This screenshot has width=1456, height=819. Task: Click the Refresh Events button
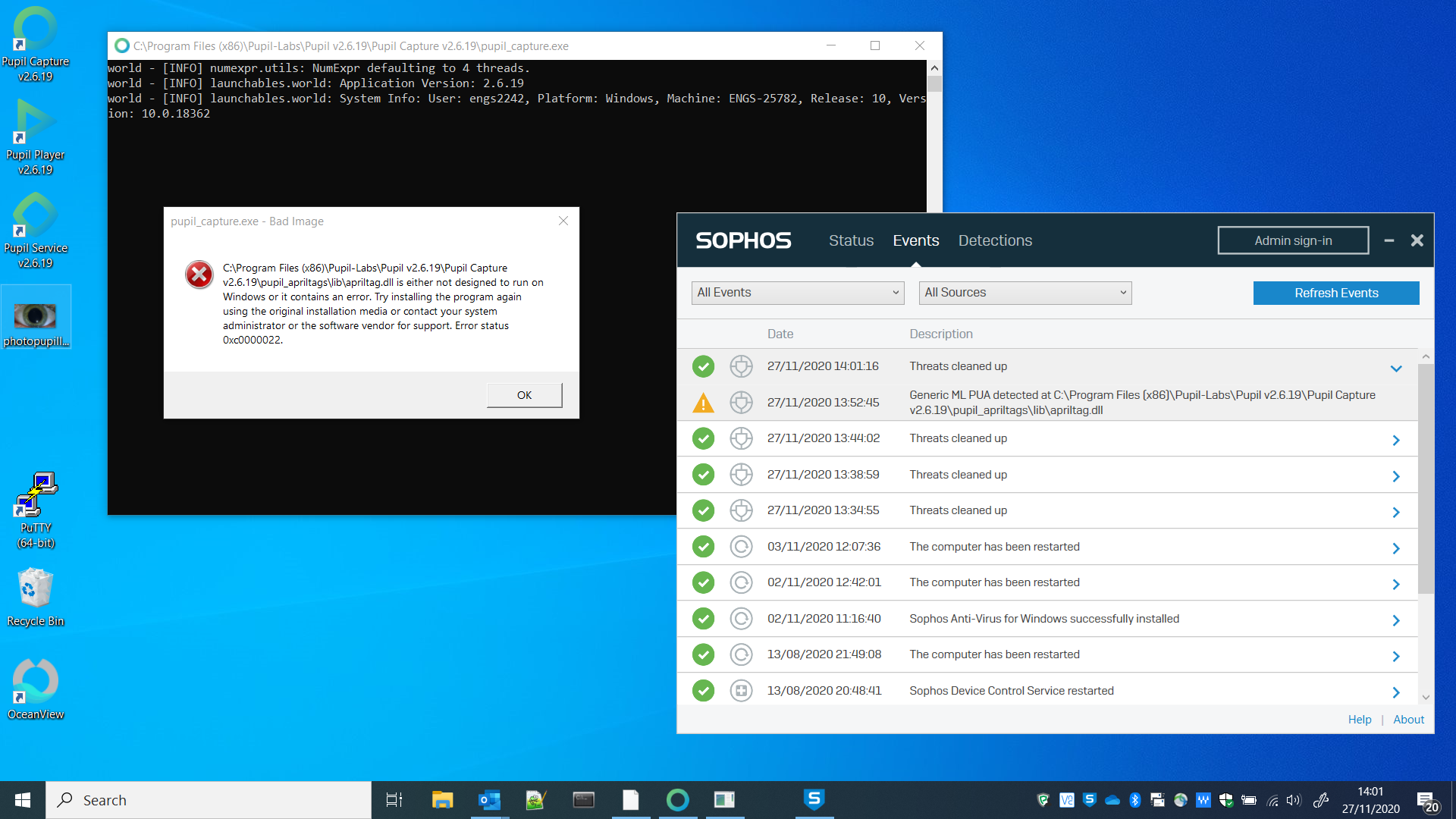tap(1336, 293)
